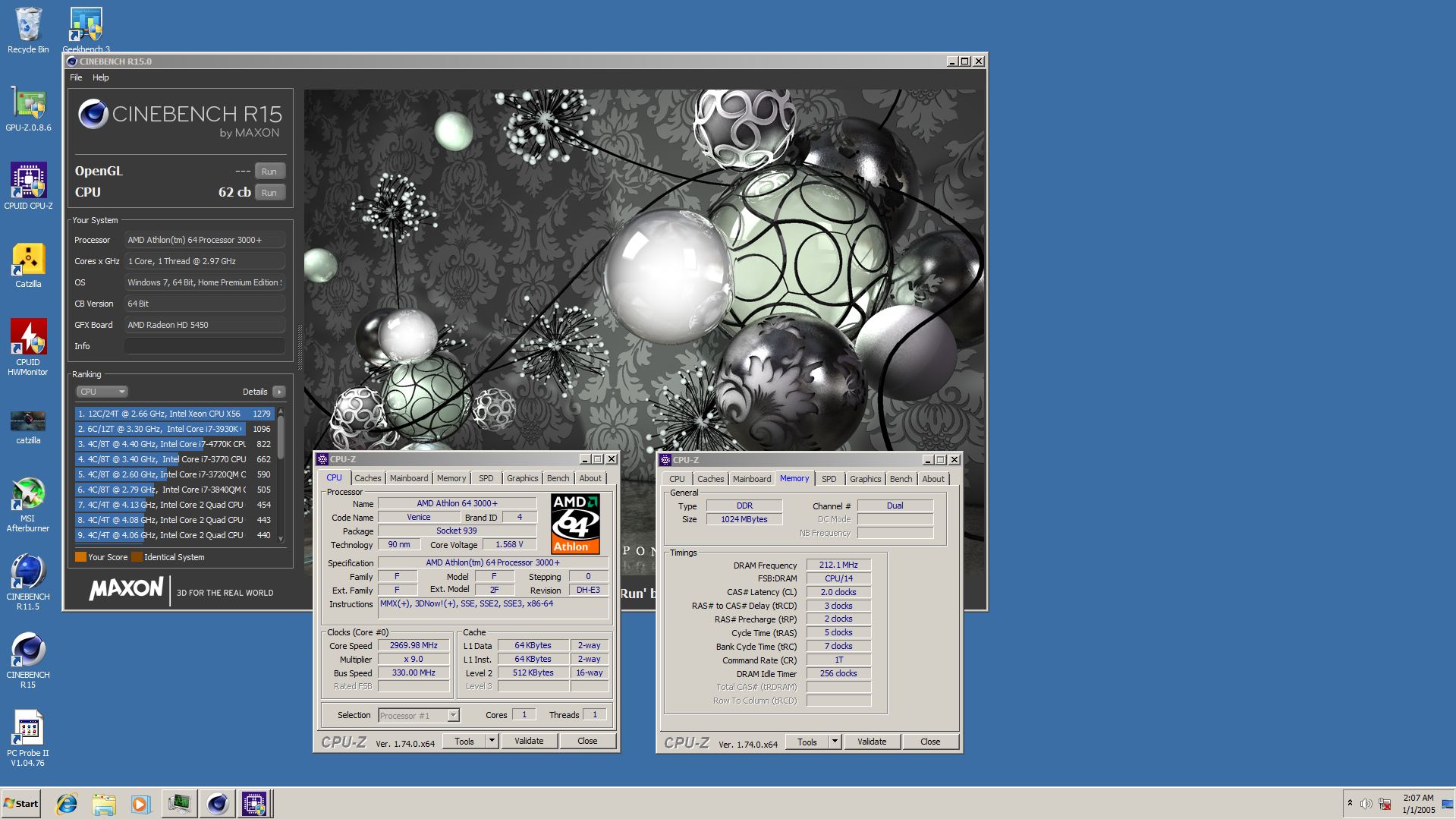This screenshot has height=819, width=1456.
Task: Click Close button in right CPU-Z
Action: (x=930, y=742)
